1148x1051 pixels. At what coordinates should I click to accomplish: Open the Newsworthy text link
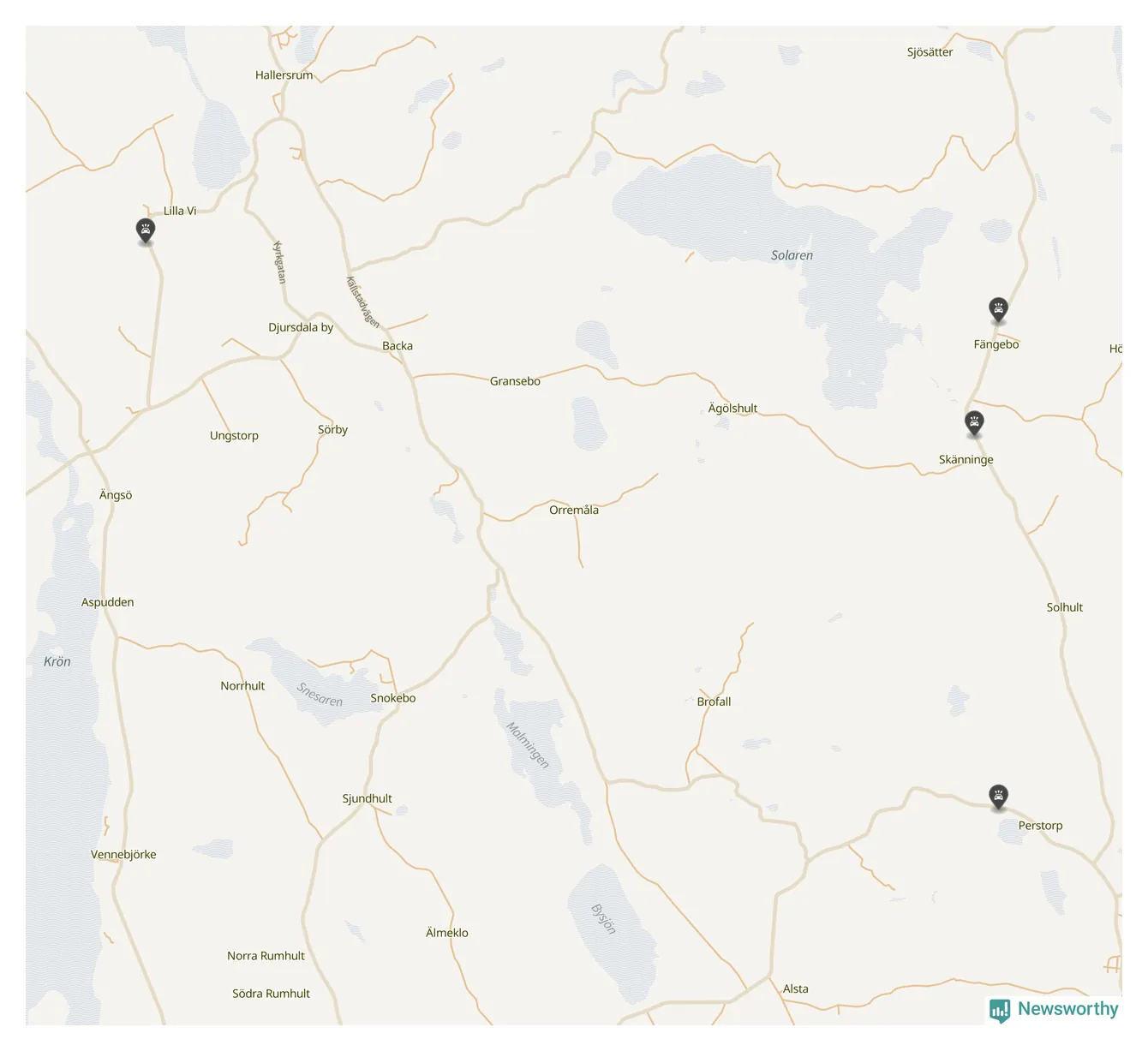pos(1067,1009)
